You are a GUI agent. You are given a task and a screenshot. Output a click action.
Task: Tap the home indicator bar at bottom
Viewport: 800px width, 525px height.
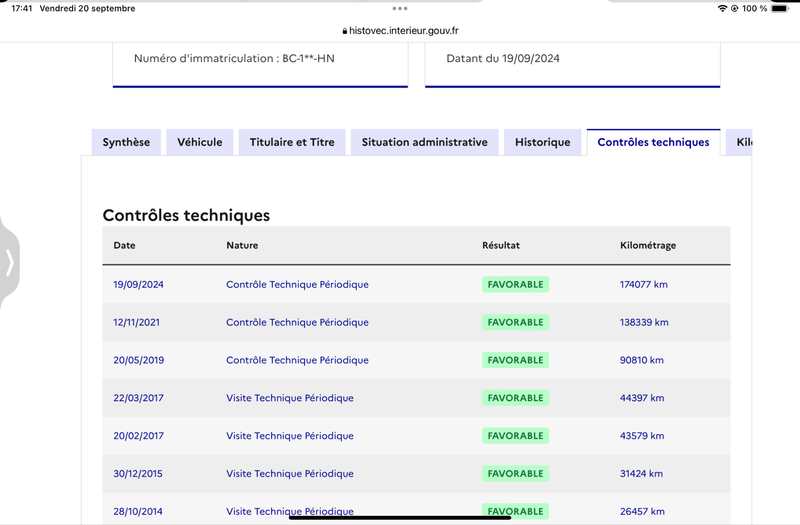point(400,517)
